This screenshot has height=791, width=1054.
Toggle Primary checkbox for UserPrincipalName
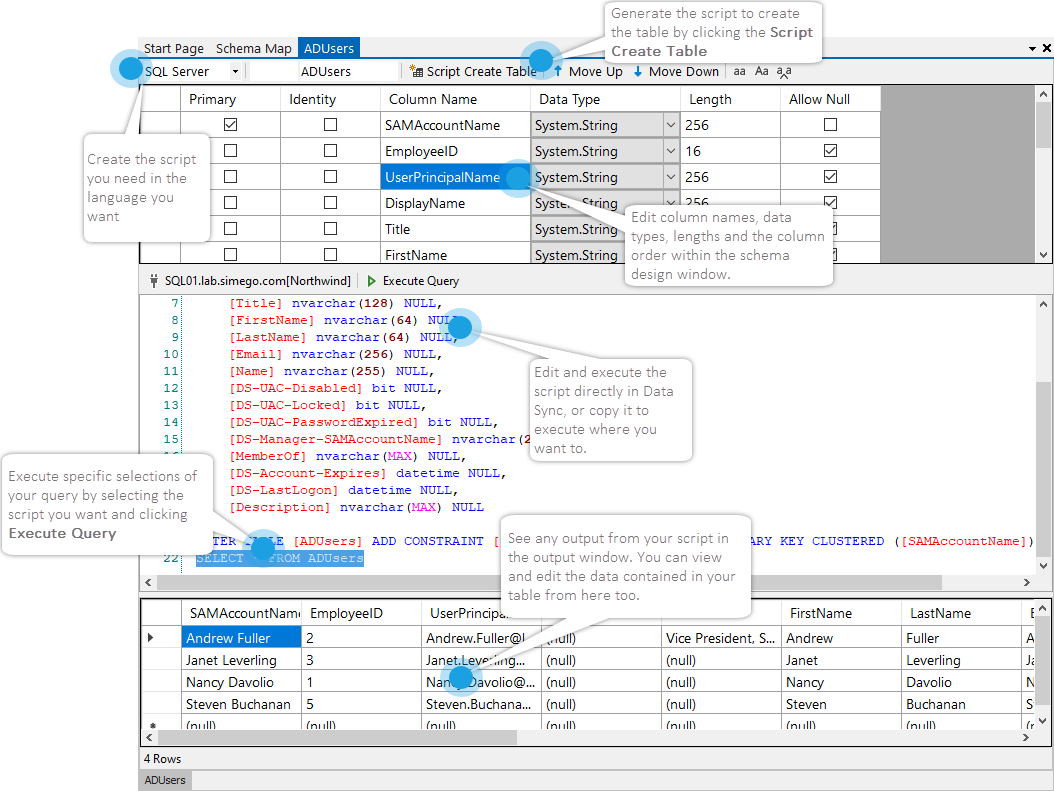pos(231,177)
